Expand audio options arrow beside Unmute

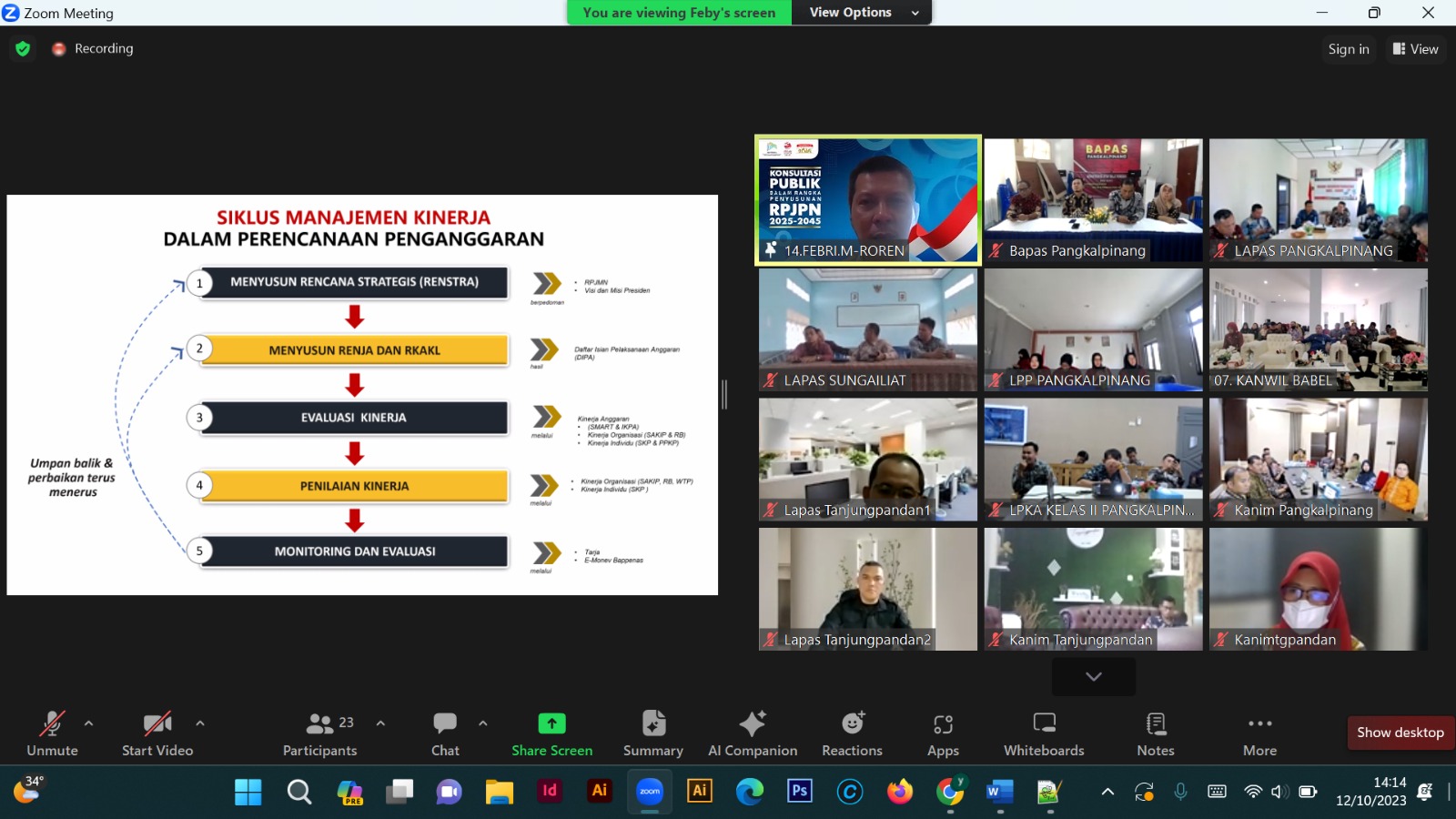click(88, 723)
